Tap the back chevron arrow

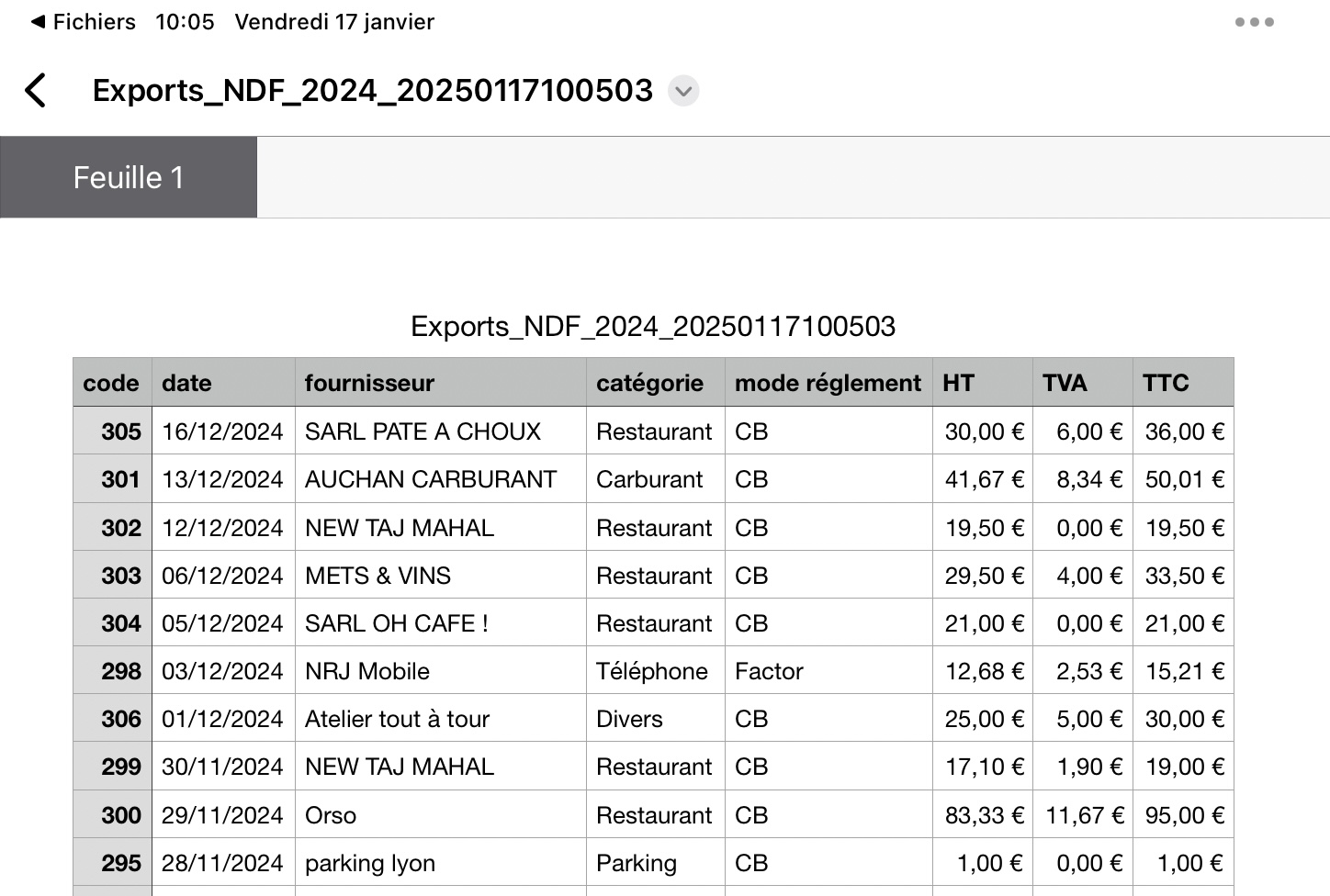(35, 90)
